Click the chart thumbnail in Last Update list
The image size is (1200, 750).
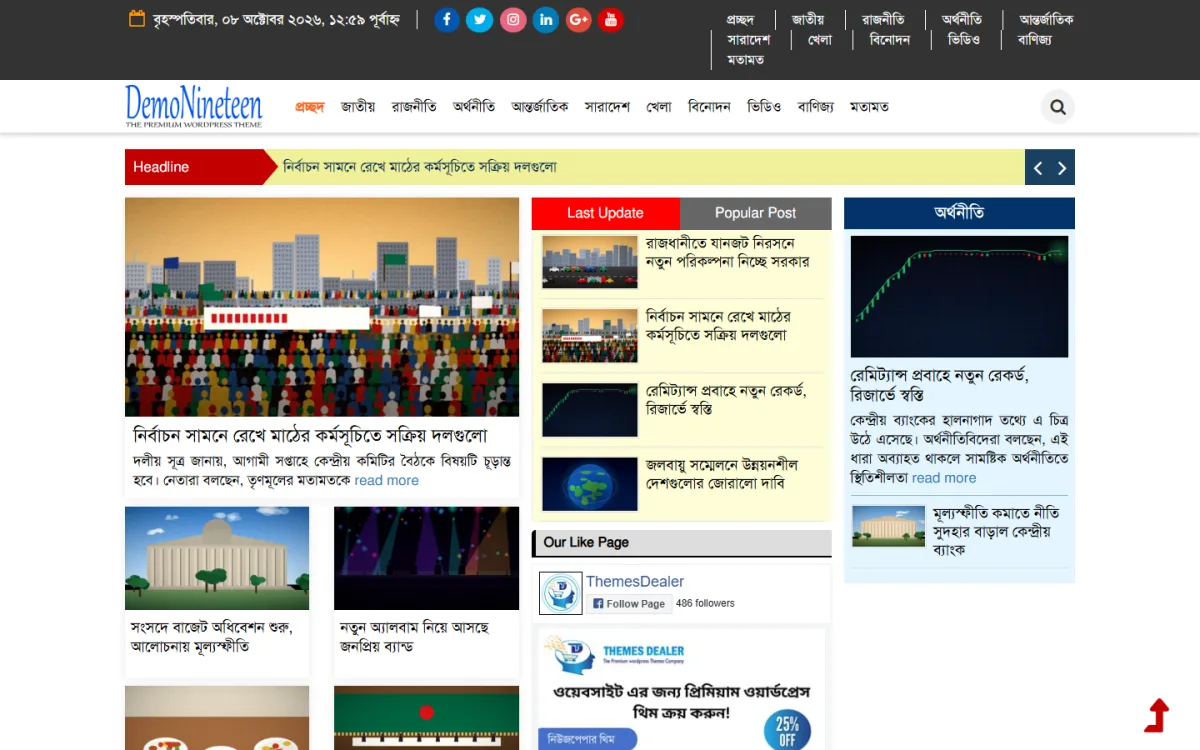(590, 410)
